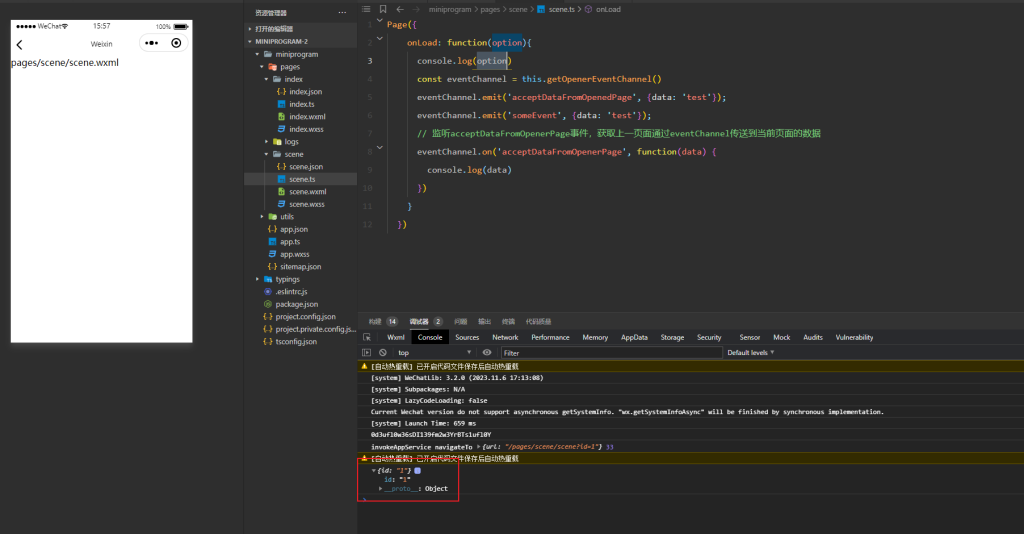Open the Default levels dropdown
1024x534 pixels.
click(751, 352)
